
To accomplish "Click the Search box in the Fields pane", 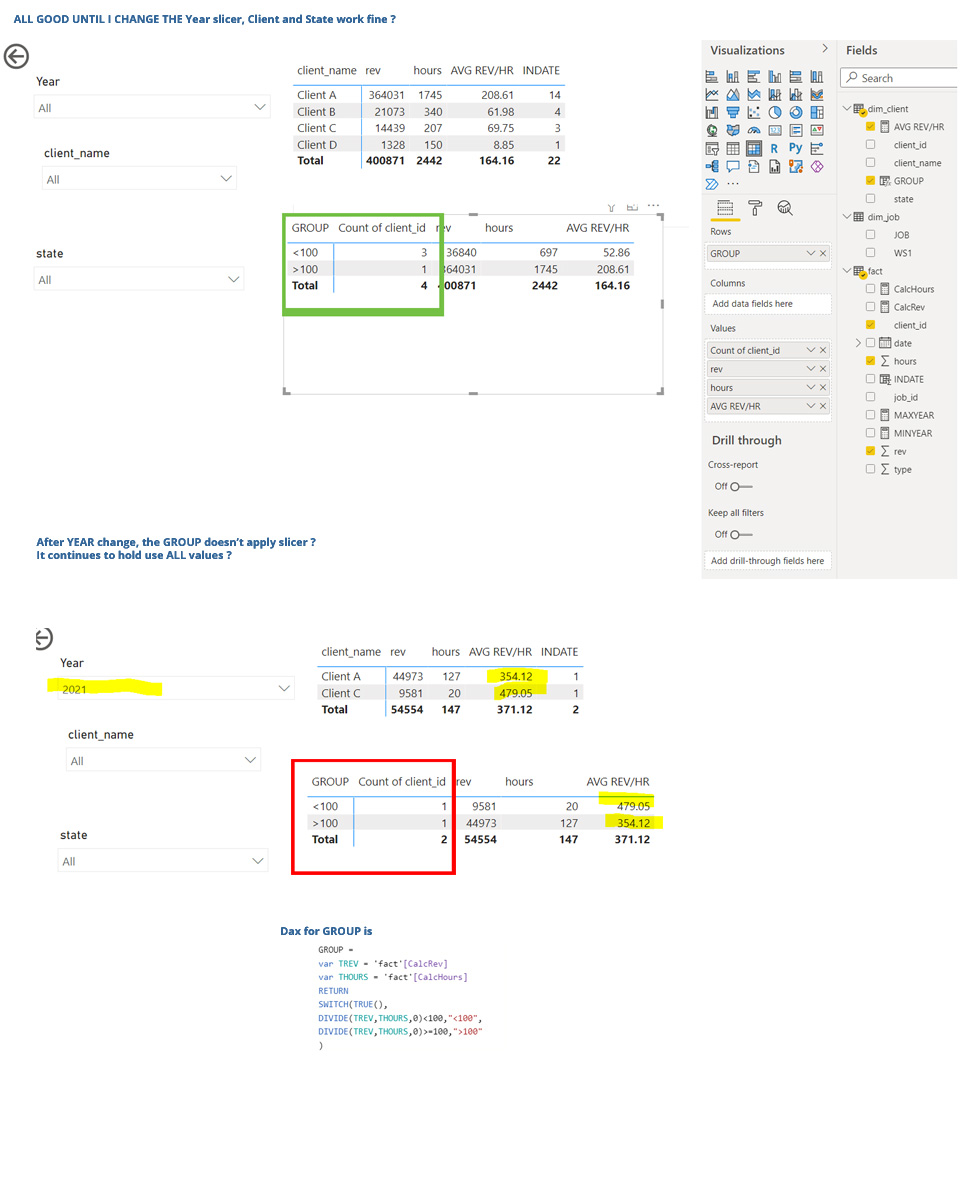I will point(900,78).
